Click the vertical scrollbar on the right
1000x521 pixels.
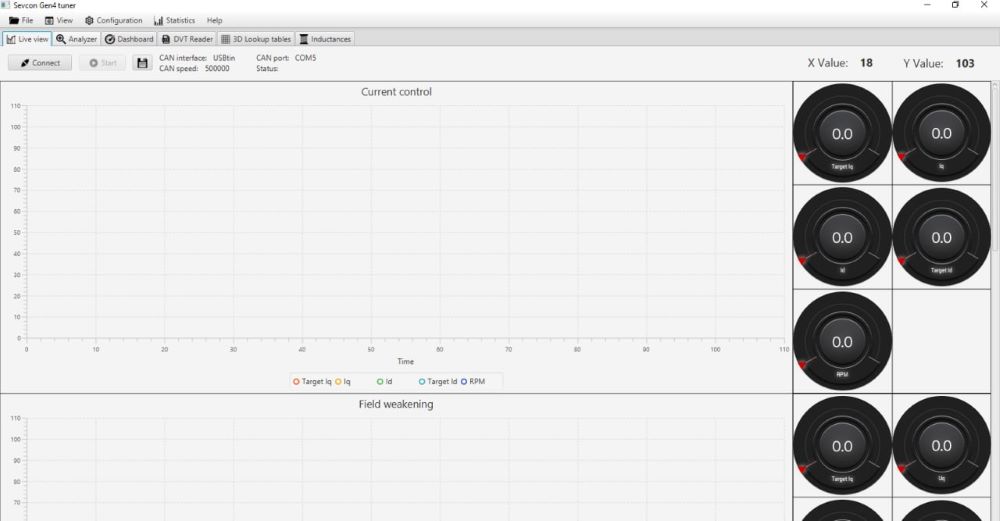coord(996,169)
